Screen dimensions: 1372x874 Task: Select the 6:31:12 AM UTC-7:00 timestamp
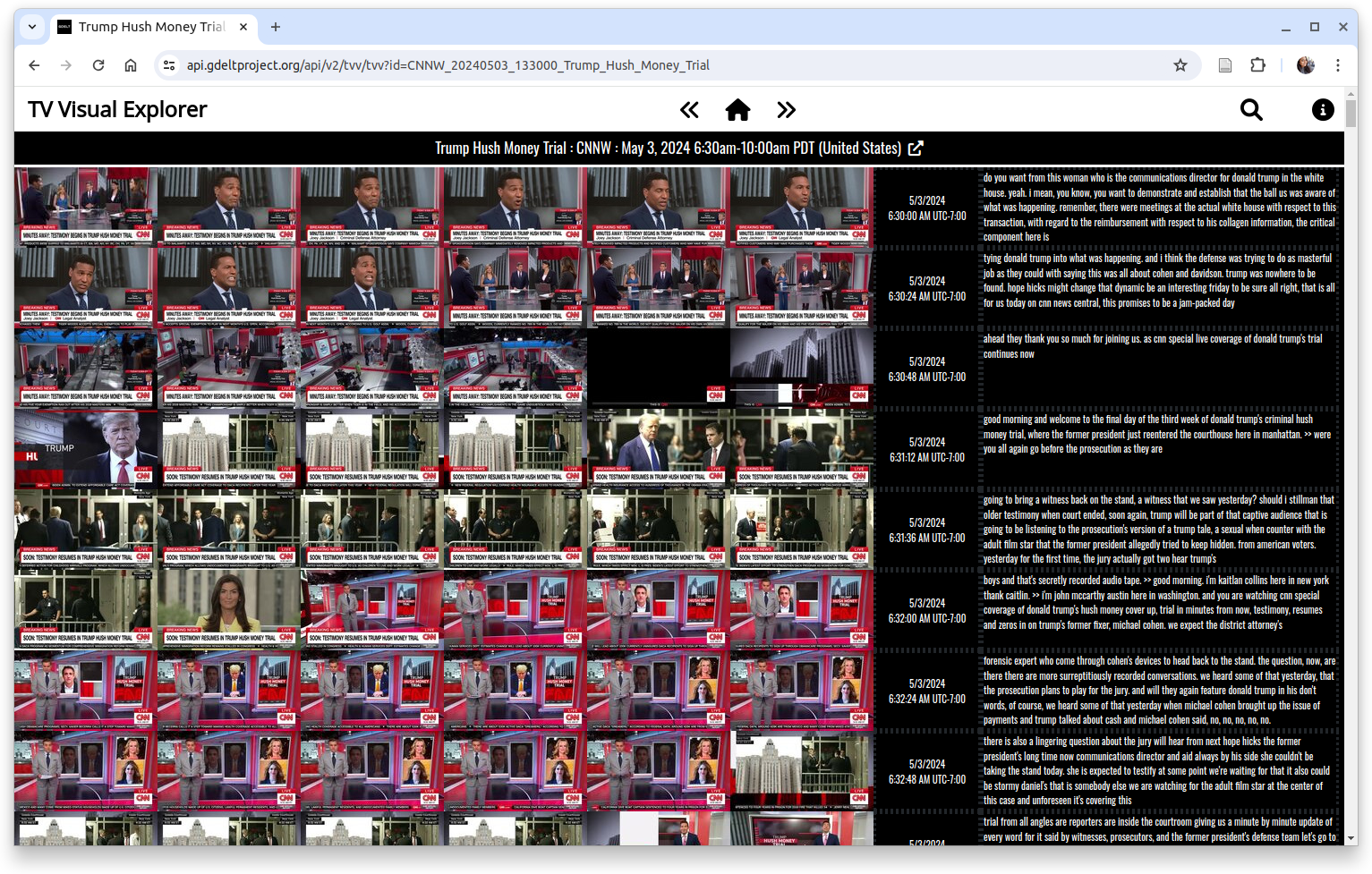click(926, 450)
